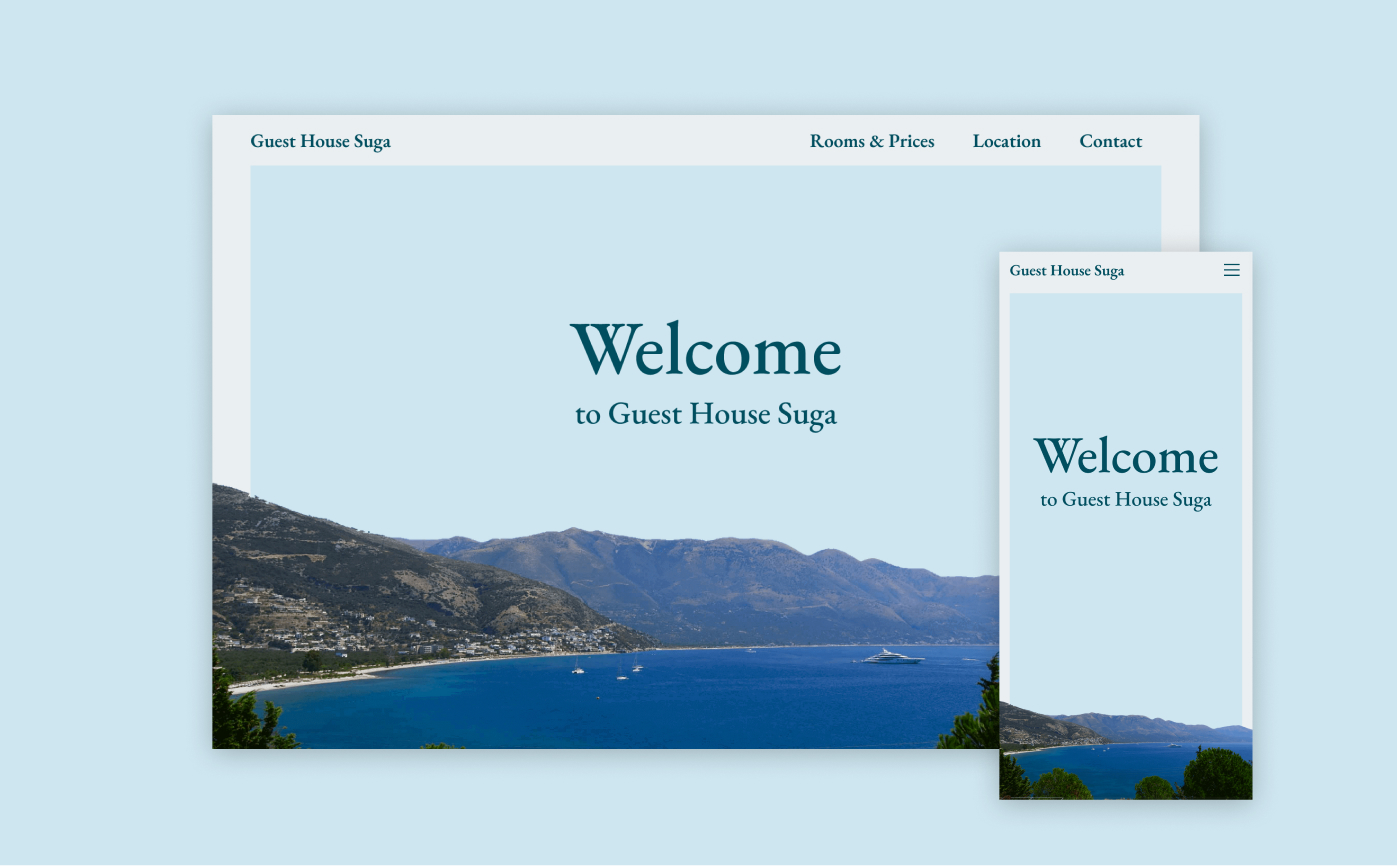Viewport: 1397px width, 866px height.
Task: Click the dark green tree in mobile photo's bottom-right
Action: [x=1218, y=775]
